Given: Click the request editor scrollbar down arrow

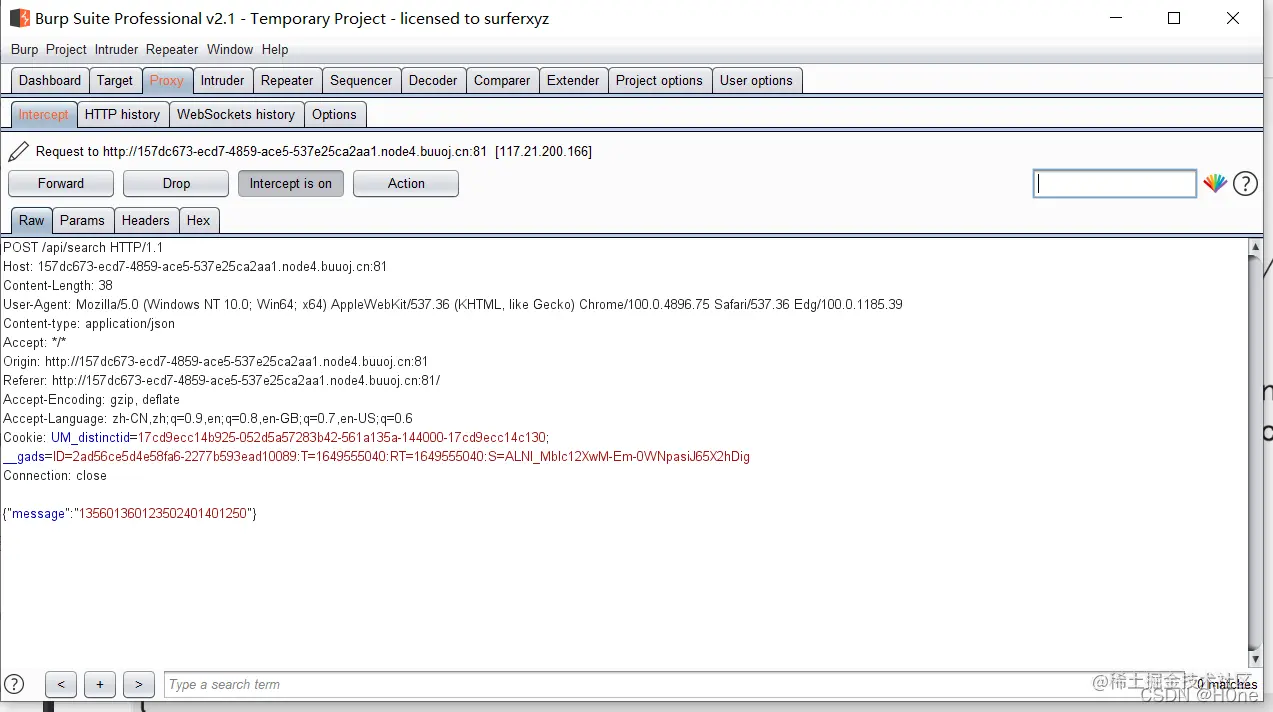Looking at the screenshot, I should coord(1255,660).
